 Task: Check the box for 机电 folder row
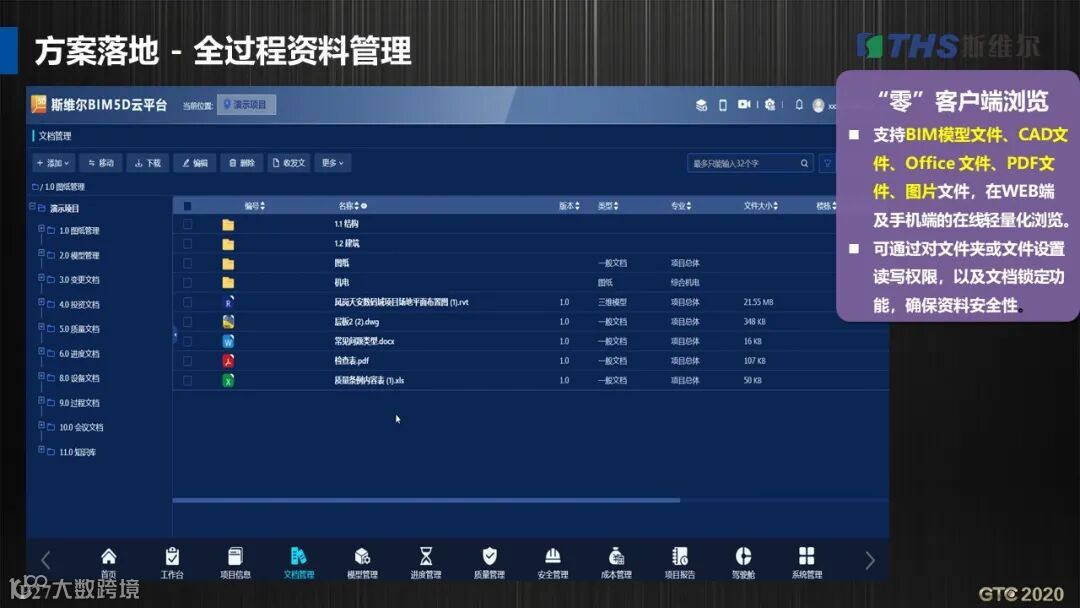pos(187,282)
